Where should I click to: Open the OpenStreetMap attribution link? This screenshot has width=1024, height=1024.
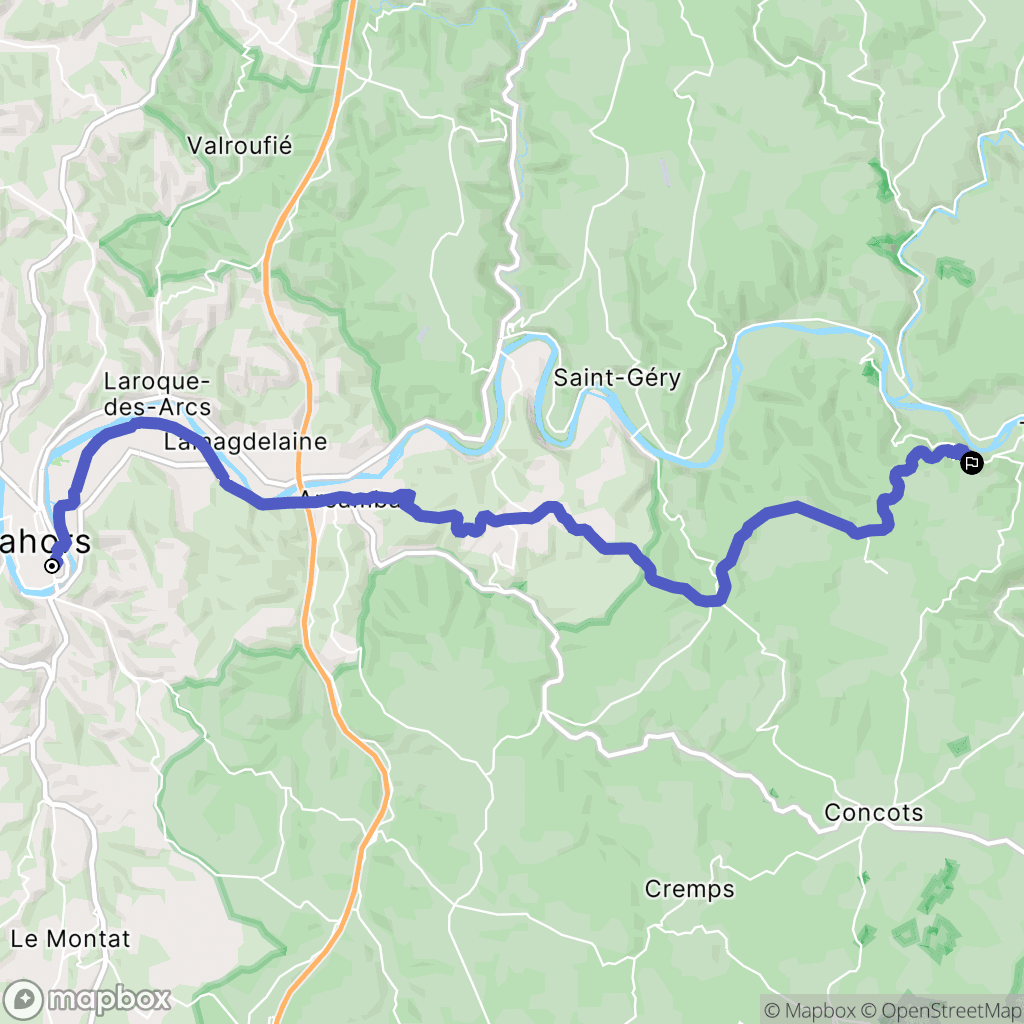click(x=942, y=1010)
